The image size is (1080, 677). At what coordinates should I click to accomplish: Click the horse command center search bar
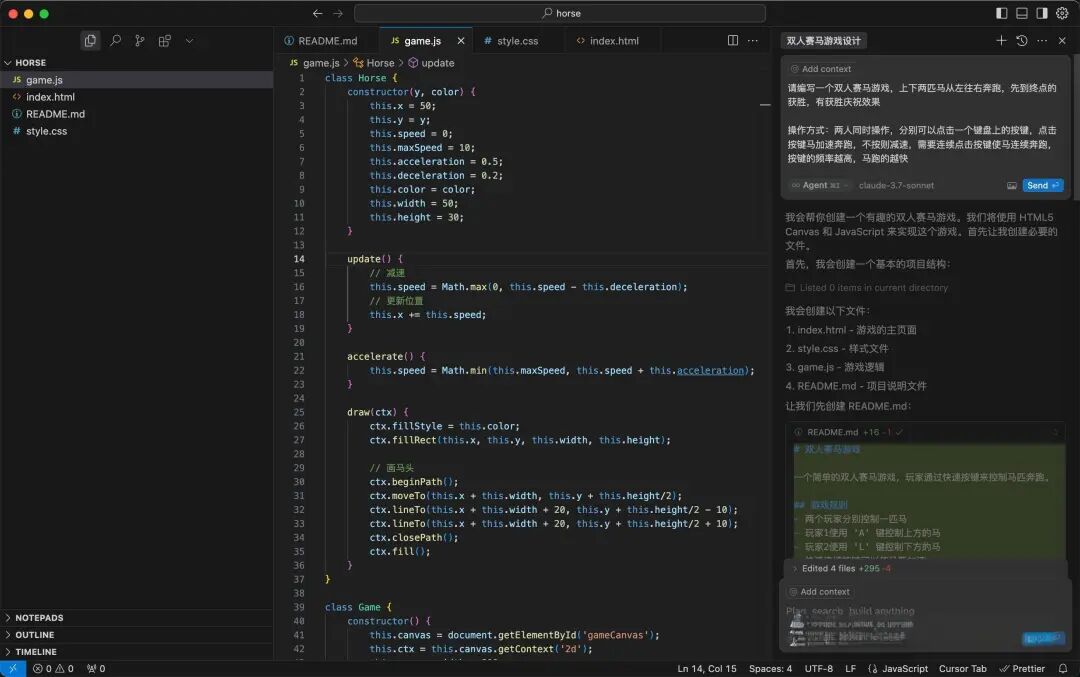(560, 13)
